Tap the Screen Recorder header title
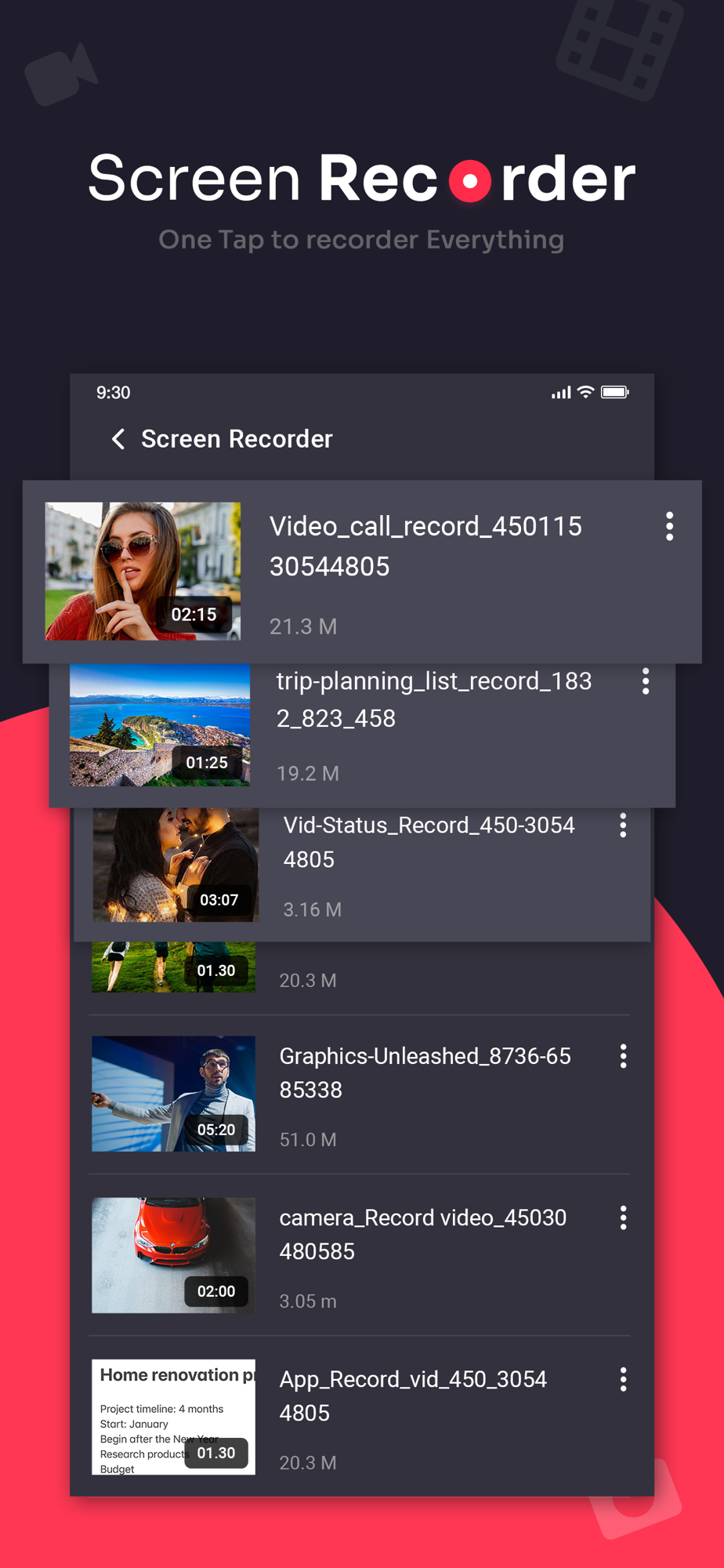 237,439
